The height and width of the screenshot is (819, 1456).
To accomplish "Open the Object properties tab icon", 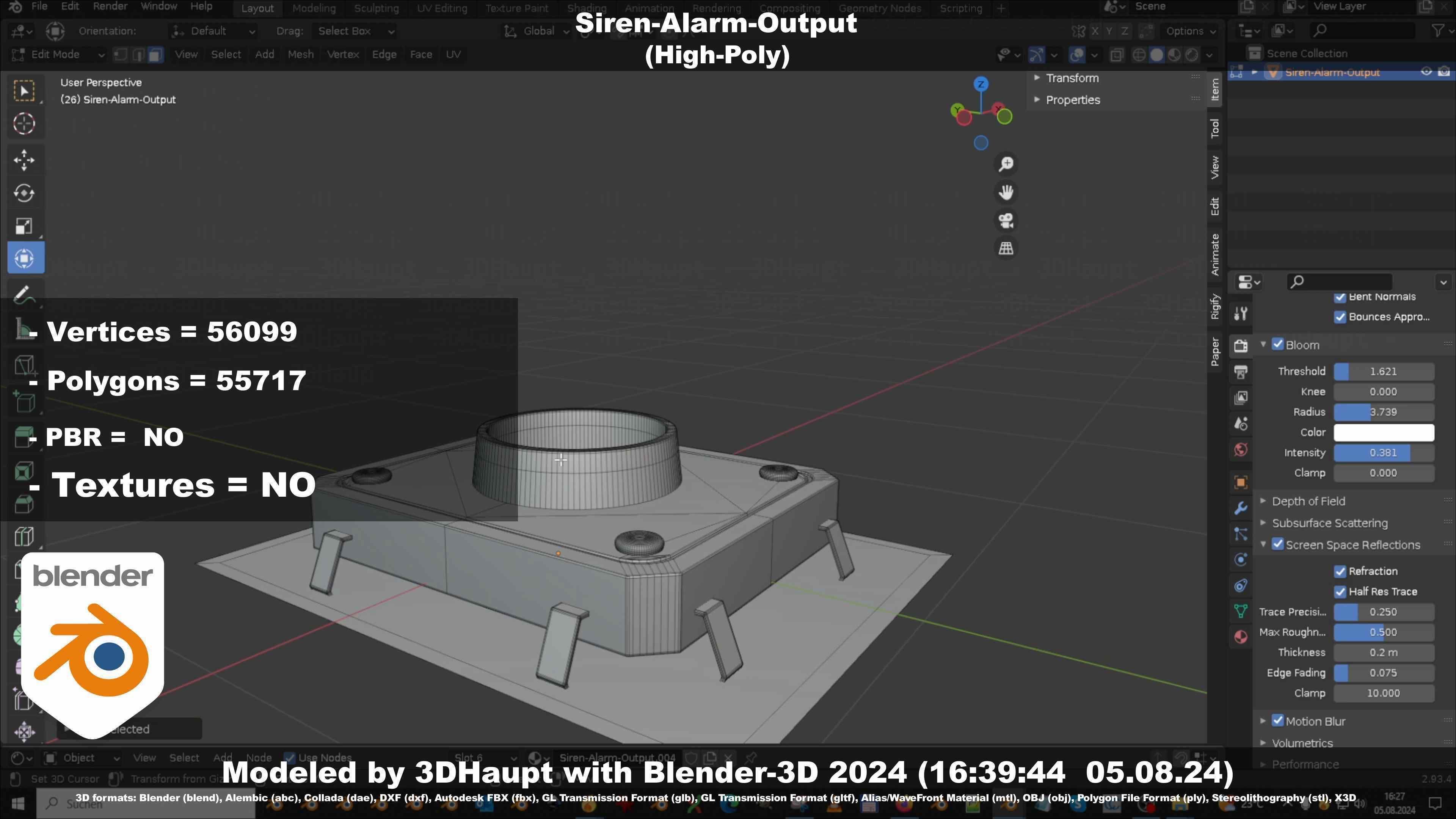I will pos(1241,482).
